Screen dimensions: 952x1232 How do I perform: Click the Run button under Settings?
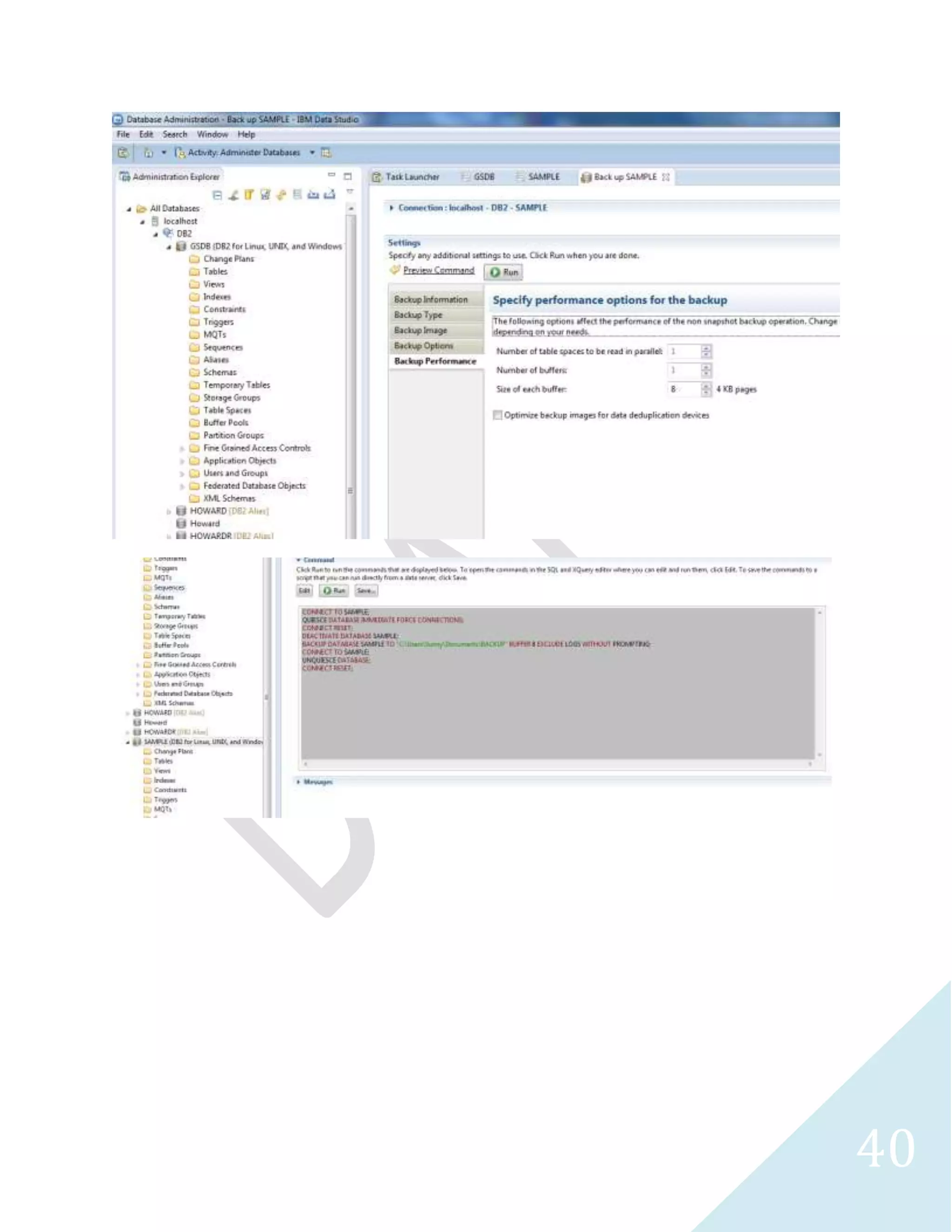(x=503, y=272)
